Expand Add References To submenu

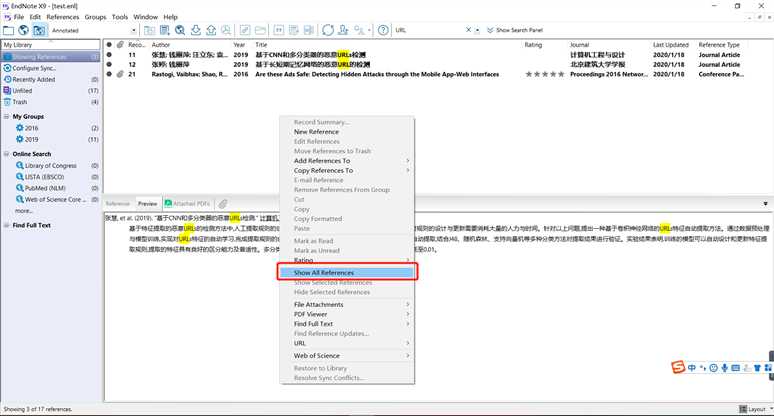347,161
